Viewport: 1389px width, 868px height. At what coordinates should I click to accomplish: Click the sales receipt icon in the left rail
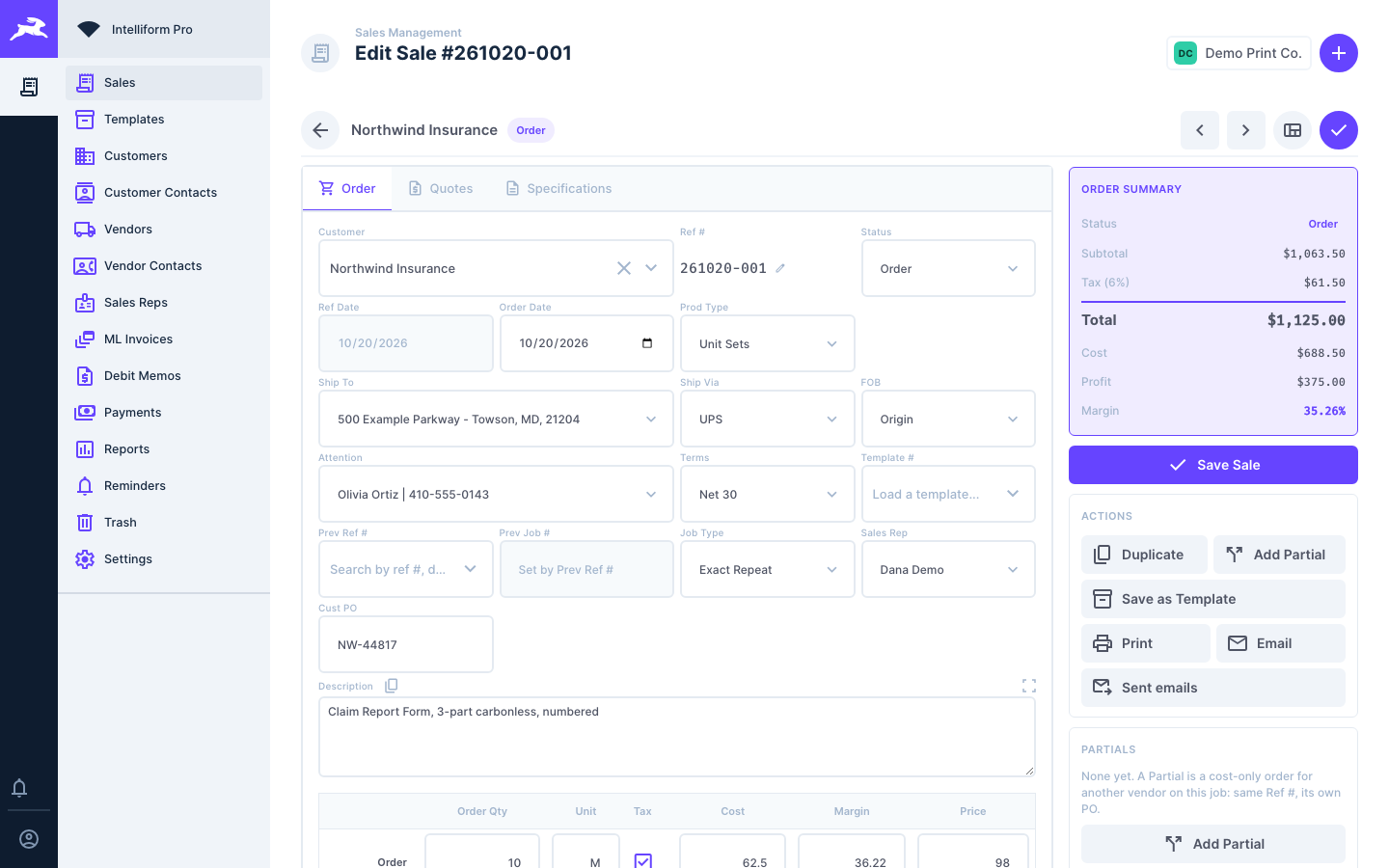[29, 87]
